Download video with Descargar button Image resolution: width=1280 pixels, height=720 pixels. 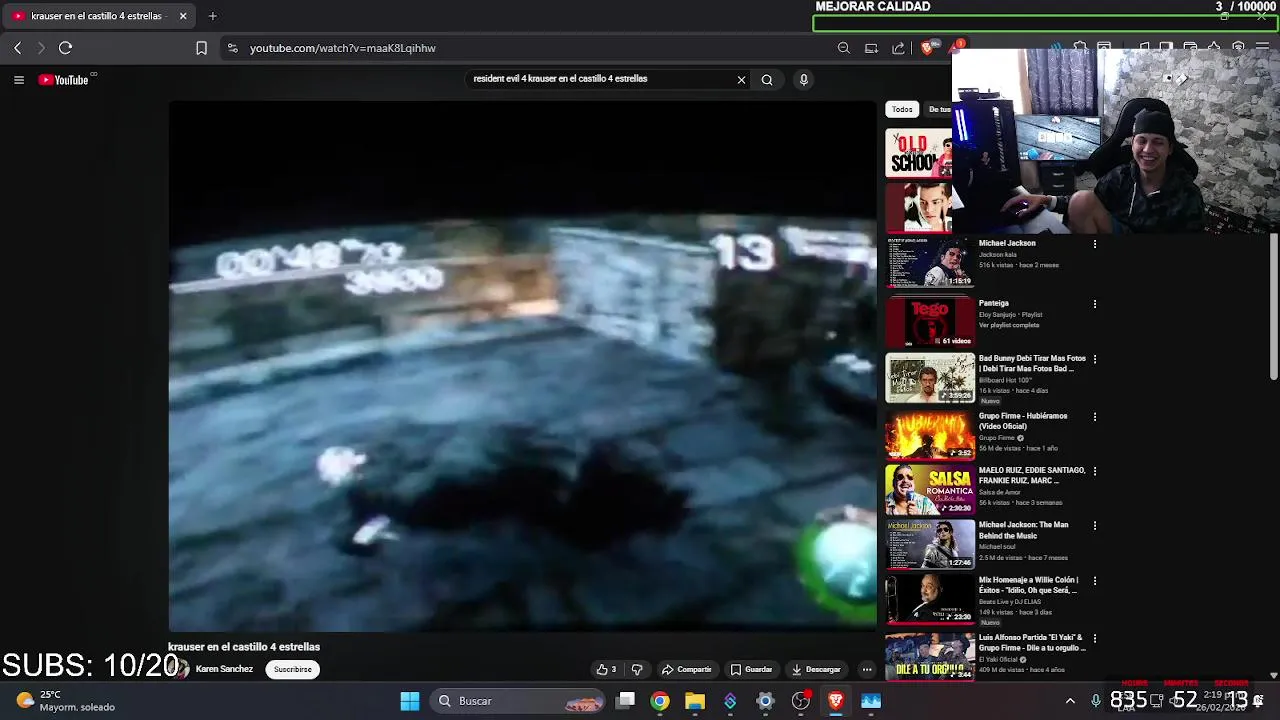pyautogui.click(x=816, y=670)
